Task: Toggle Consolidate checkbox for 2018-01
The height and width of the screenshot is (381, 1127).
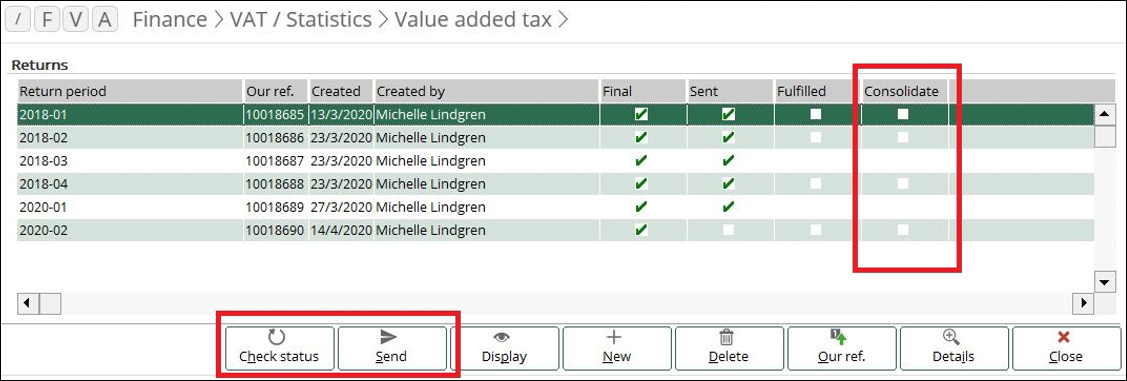Action: pos(903,114)
